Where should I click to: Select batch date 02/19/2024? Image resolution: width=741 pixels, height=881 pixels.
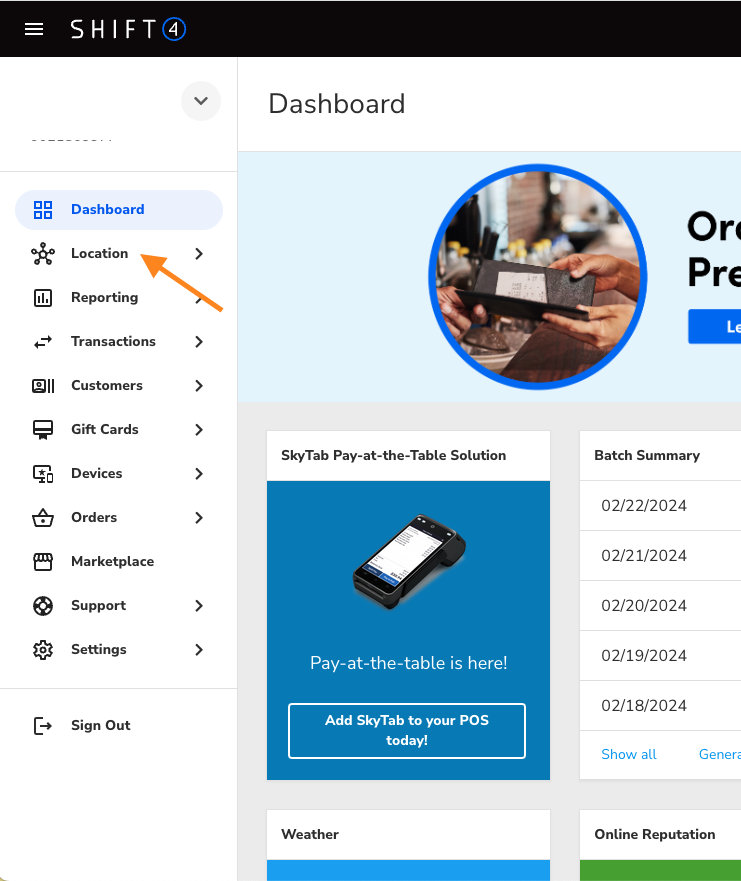(644, 656)
